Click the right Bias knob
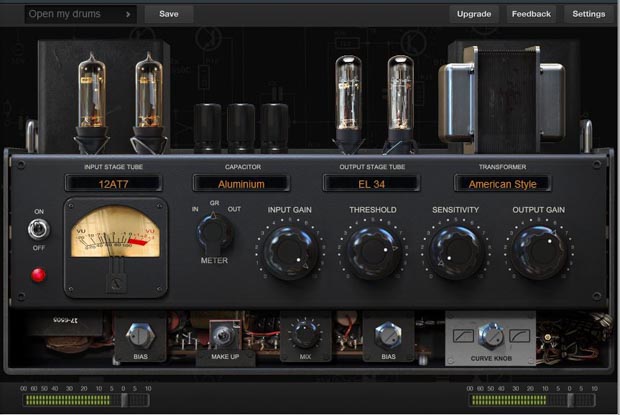Image resolution: width=620 pixels, height=415 pixels. point(388,334)
